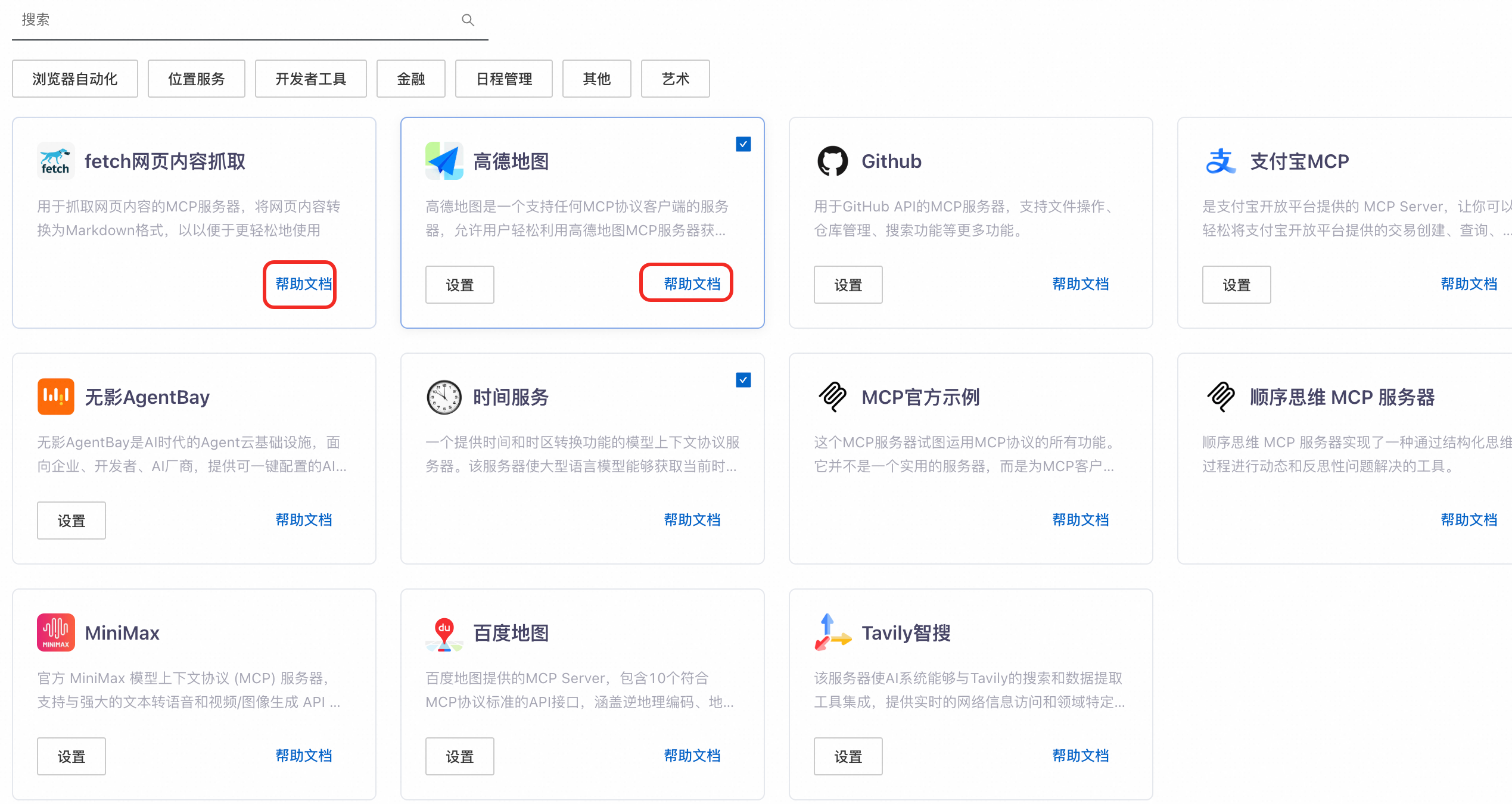Click the search magnifier icon
The height and width of the screenshot is (804, 1512).
pyautogui.click(x=468, y=20)
